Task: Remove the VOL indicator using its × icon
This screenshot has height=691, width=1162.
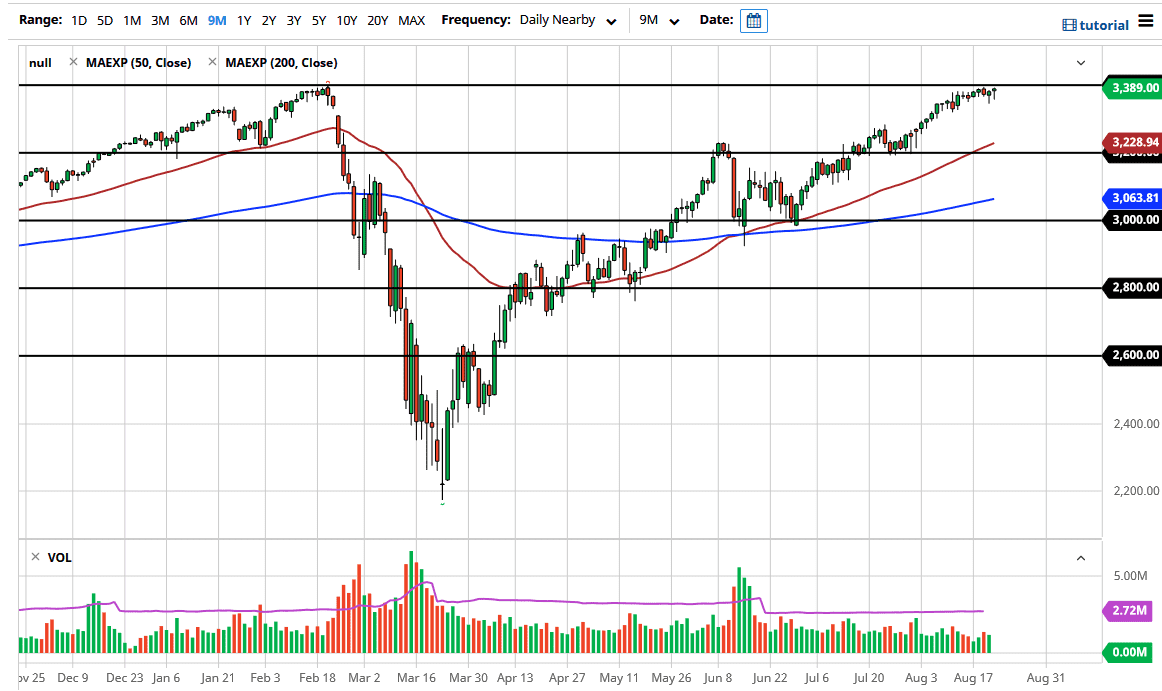Action: click(33, 556)
